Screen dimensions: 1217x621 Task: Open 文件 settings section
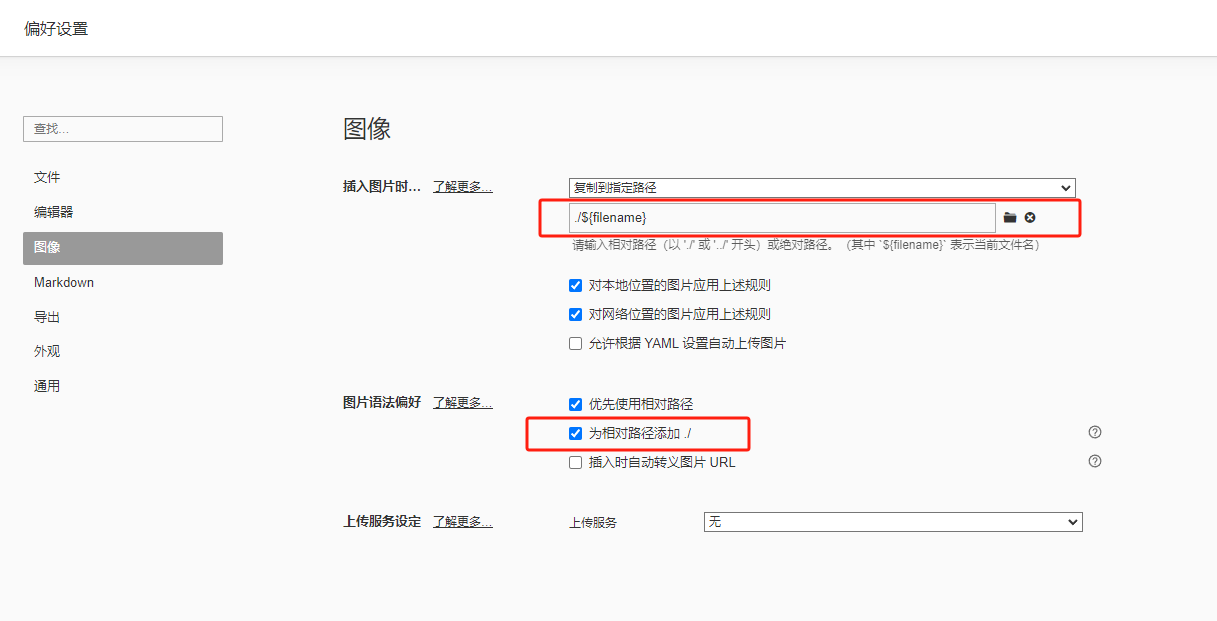(47, 178)
